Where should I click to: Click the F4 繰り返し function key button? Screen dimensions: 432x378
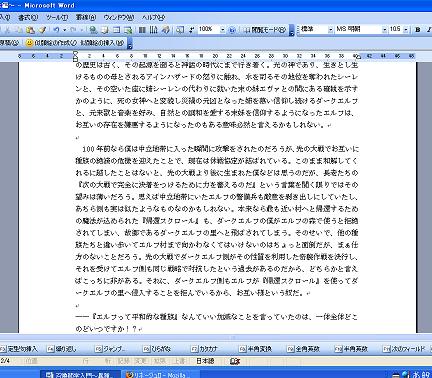pos(62,349)
